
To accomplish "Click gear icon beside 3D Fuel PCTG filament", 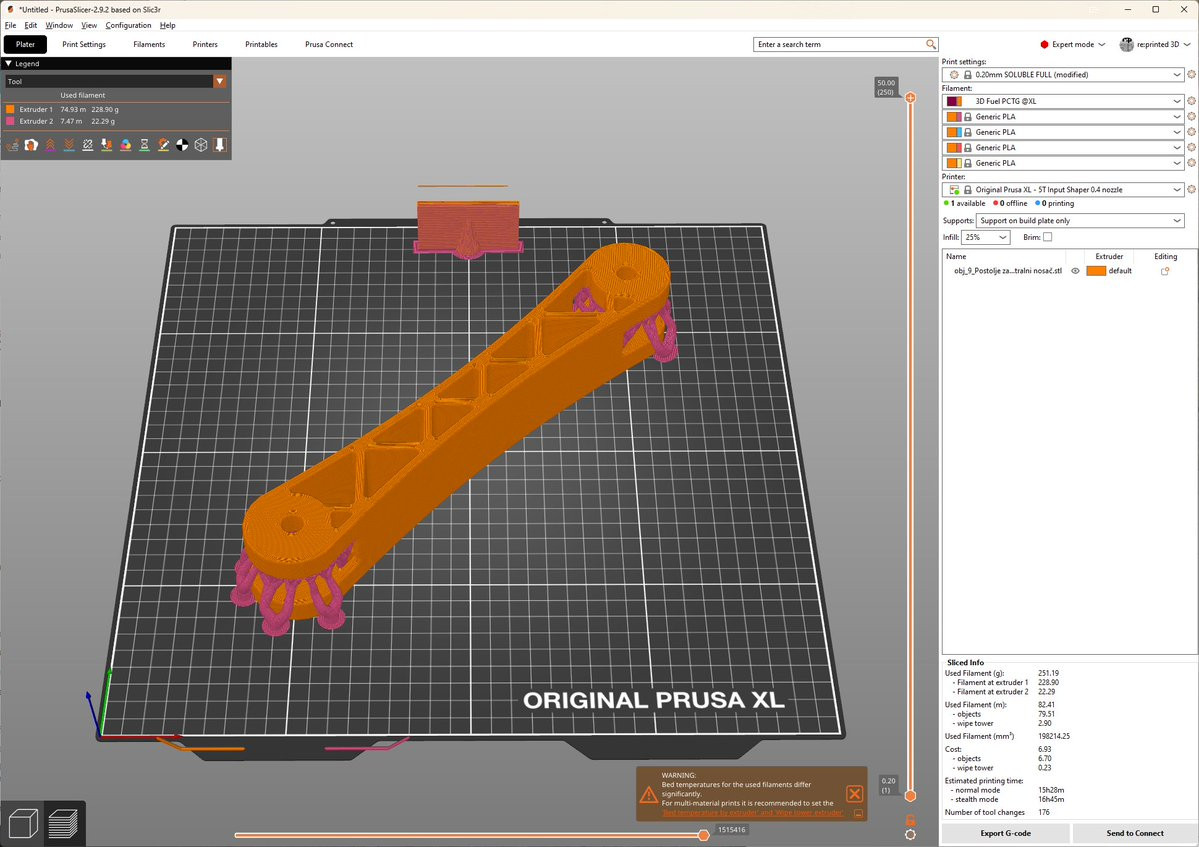I will coord(1191,101).
